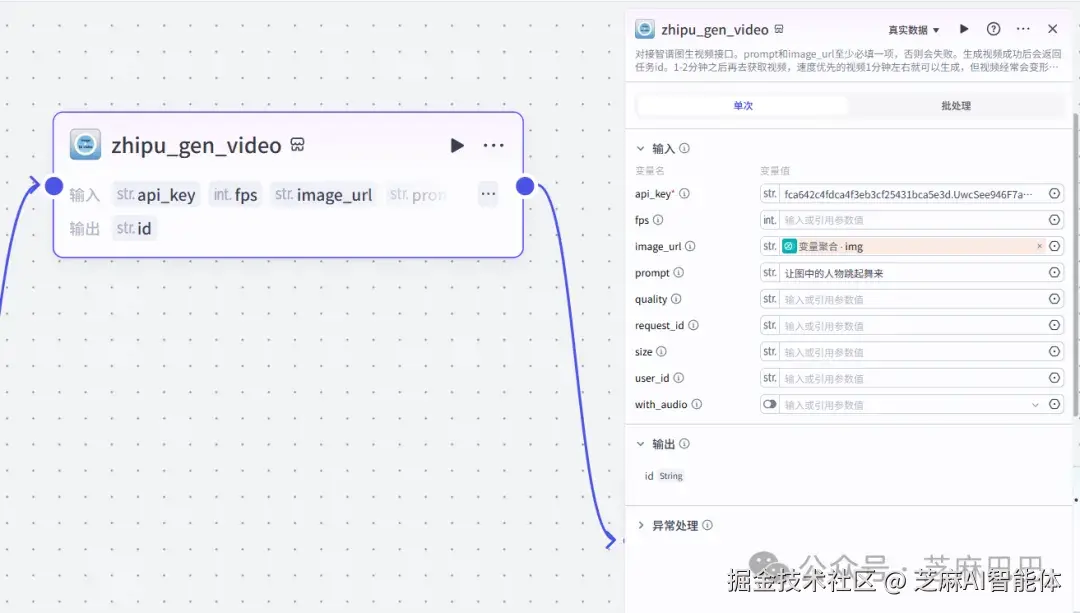Click the str.image_url tag on node
The width and height of the screenshot is (1080, 613).
[323, 194]
